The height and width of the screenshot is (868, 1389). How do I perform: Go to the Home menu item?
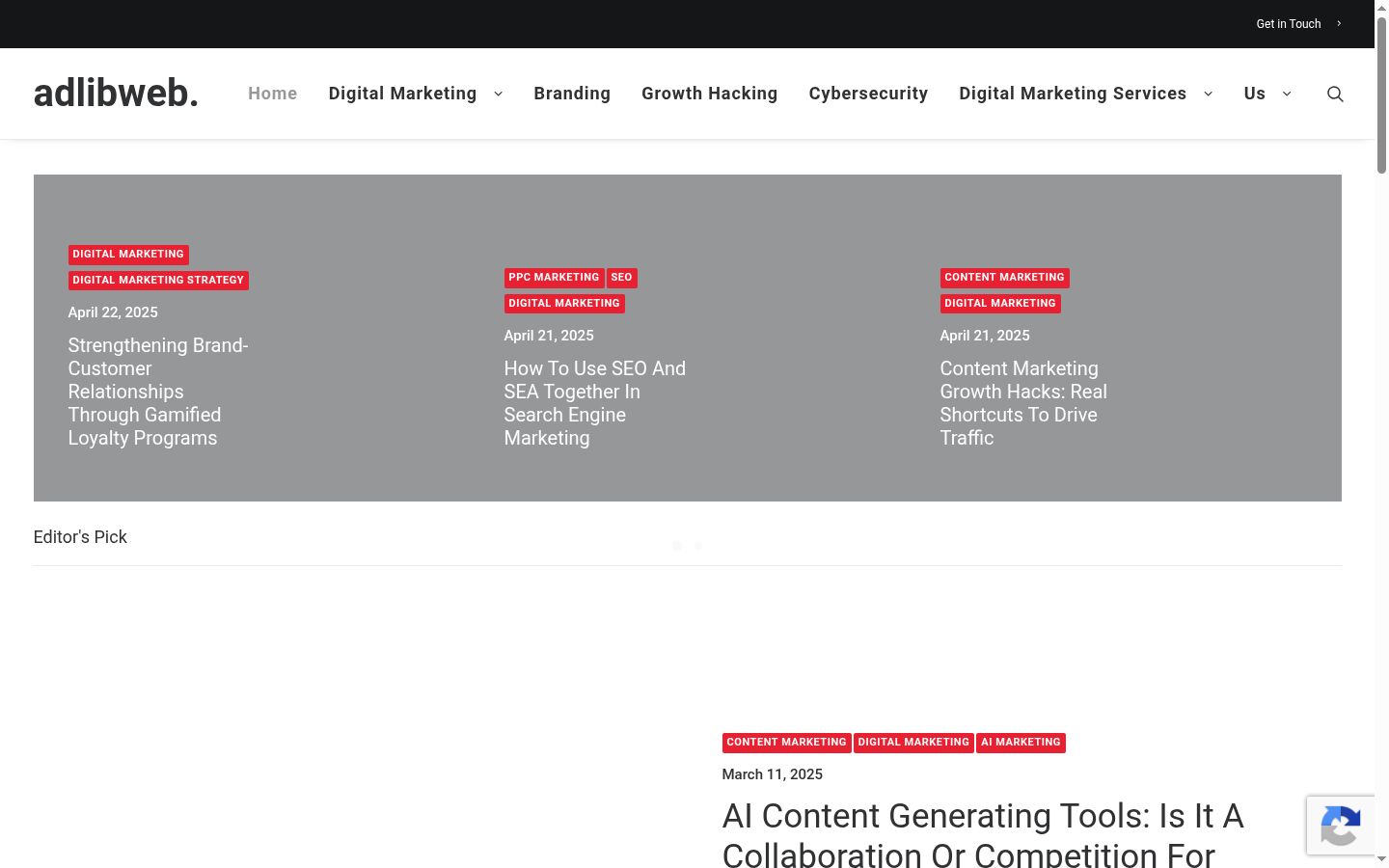coord(272,94)
